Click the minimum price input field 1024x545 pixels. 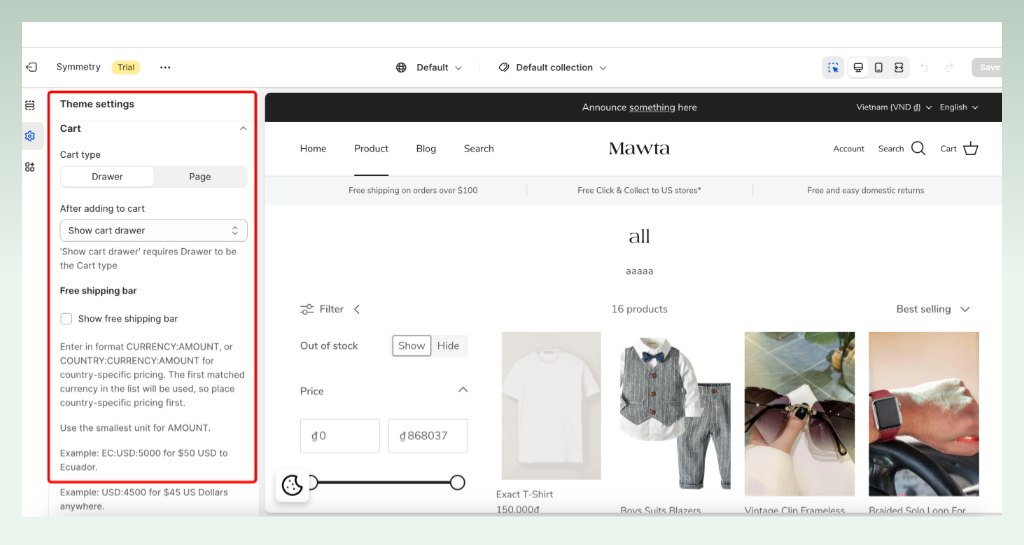340,436
